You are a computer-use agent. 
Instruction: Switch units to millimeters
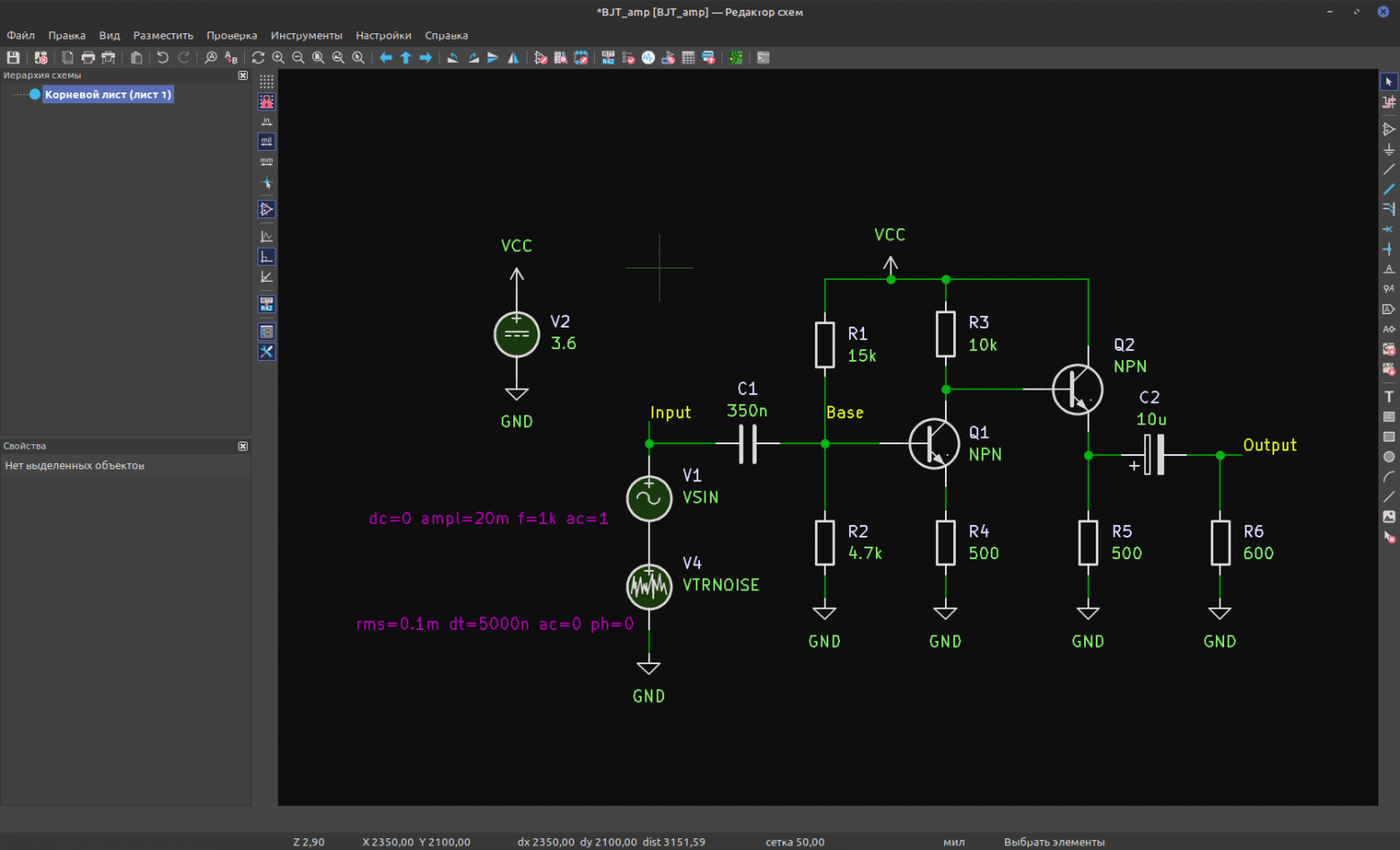click(x=267, y=162)
